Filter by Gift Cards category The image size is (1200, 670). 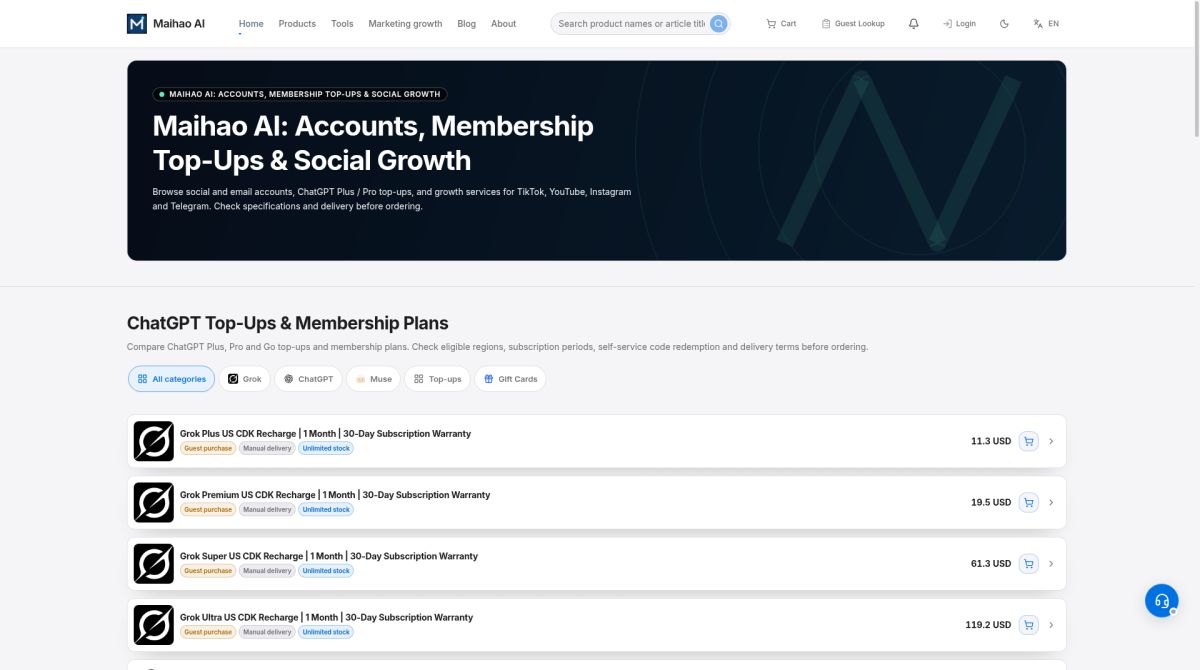coord(510,379)
